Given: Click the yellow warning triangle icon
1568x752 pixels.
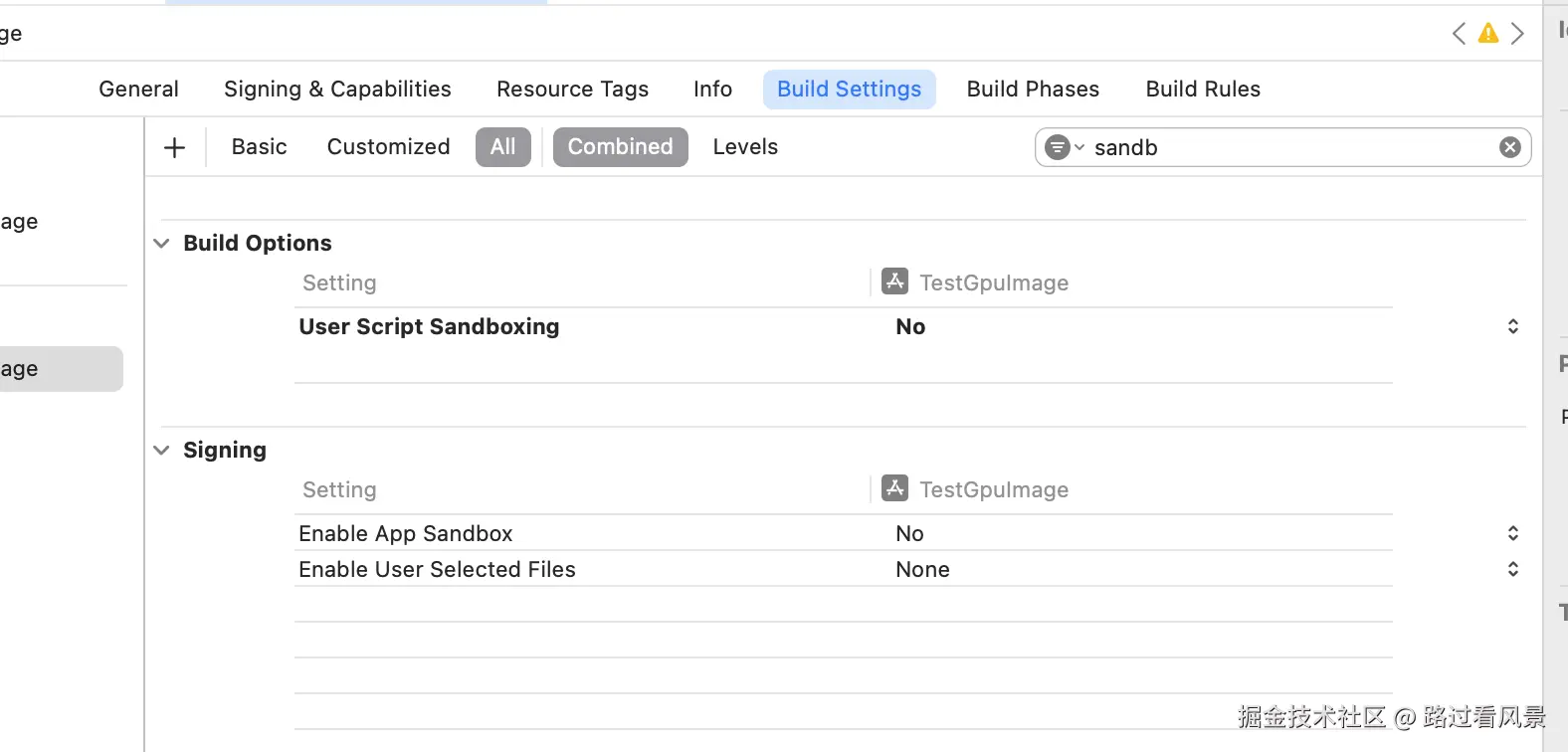Looking at the screenshot, I should [x=1488, y=34].
